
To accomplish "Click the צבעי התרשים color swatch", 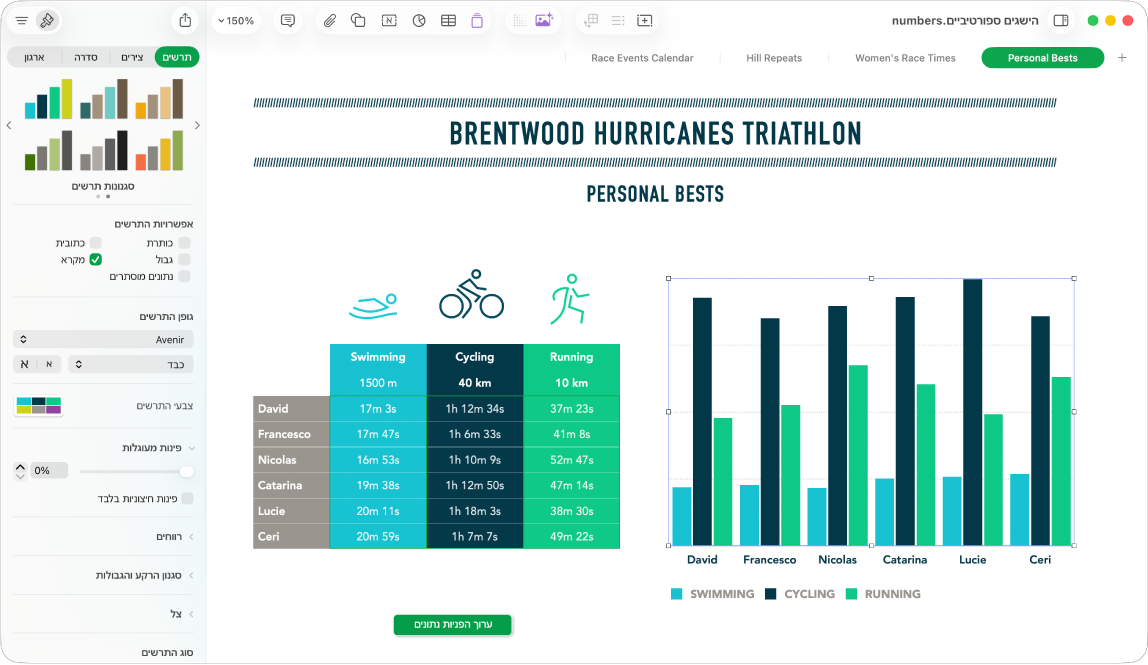I will coord(39,405).
